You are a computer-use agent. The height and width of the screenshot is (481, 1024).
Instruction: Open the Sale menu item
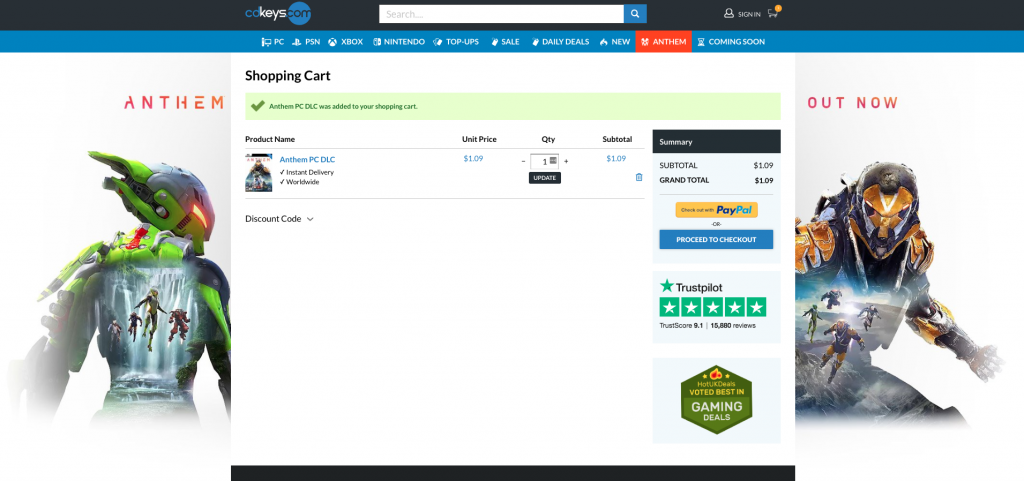[x=505, y=42]
